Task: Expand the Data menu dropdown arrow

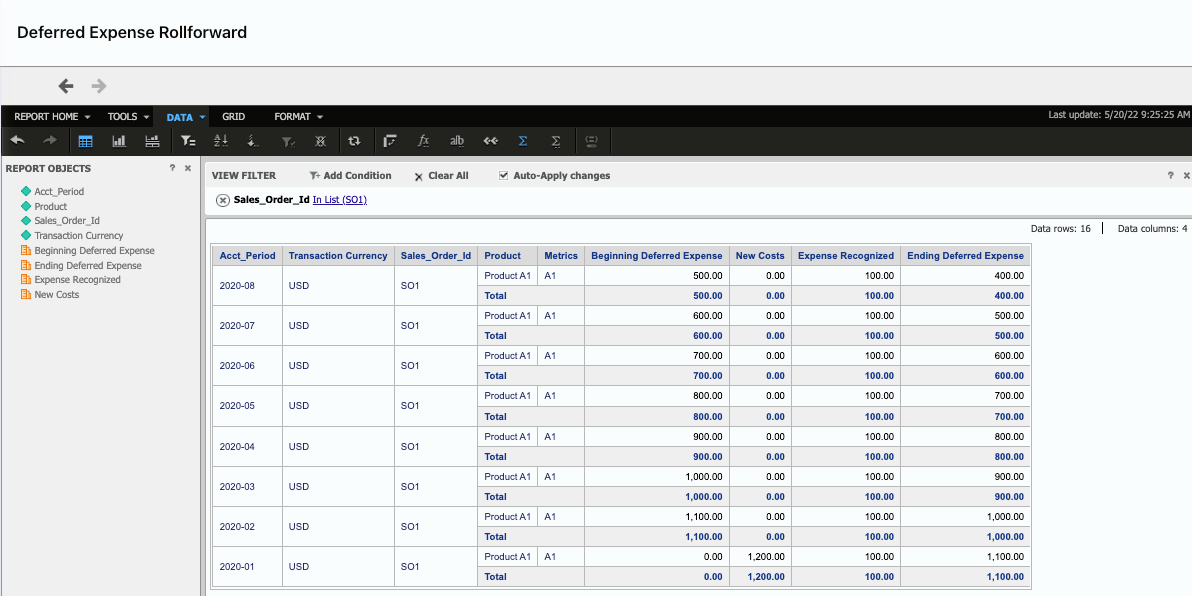Action: click(202, 117)
